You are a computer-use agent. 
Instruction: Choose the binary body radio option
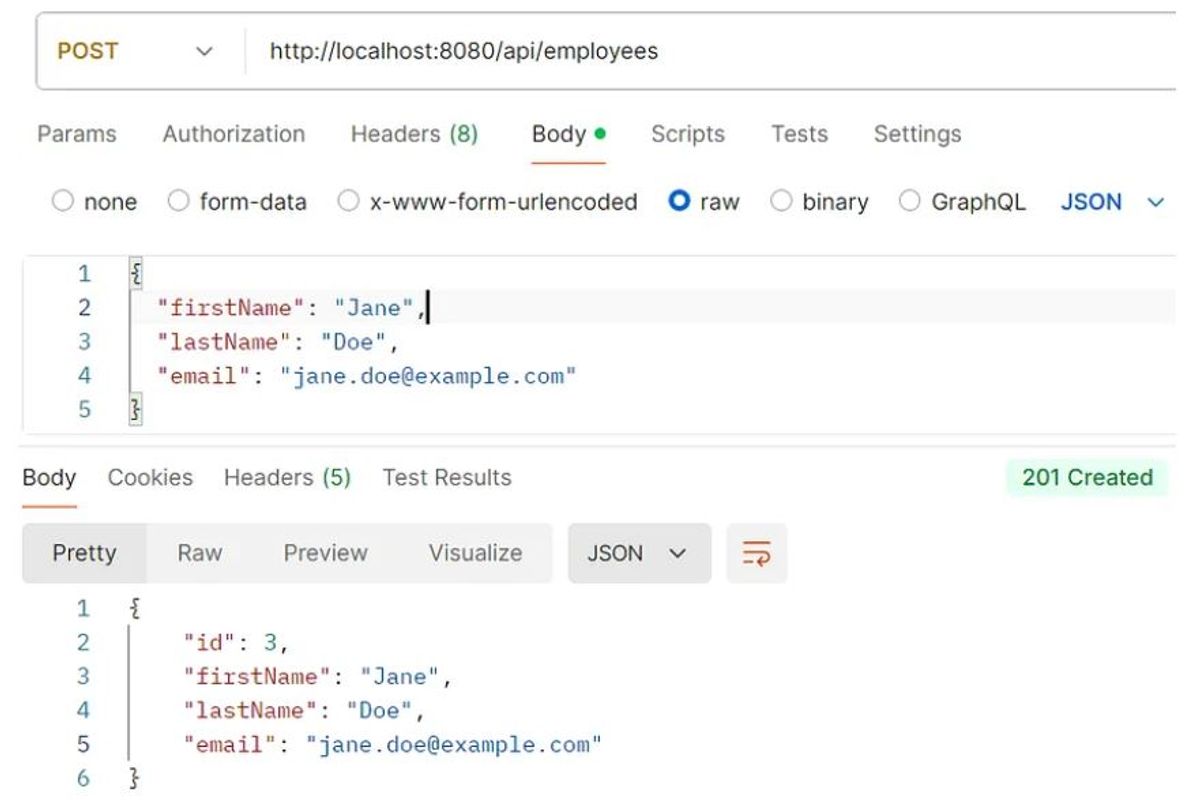pos(781,202)
